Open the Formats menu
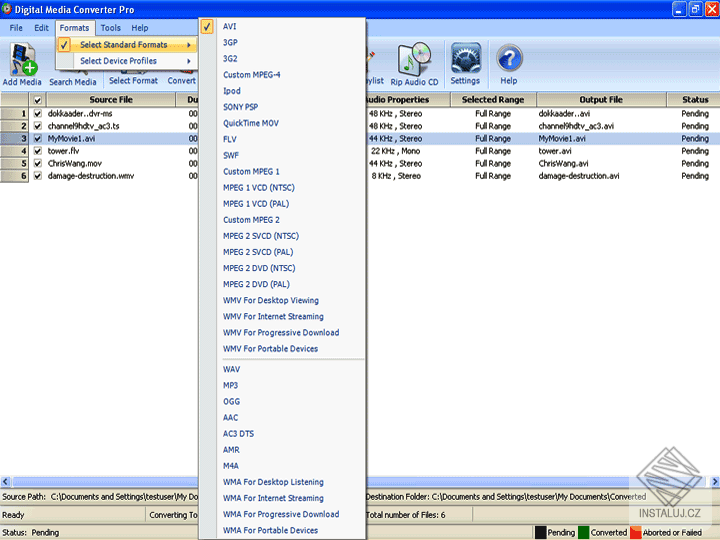This screenshot has width=720, height=540. click(74, 28)
